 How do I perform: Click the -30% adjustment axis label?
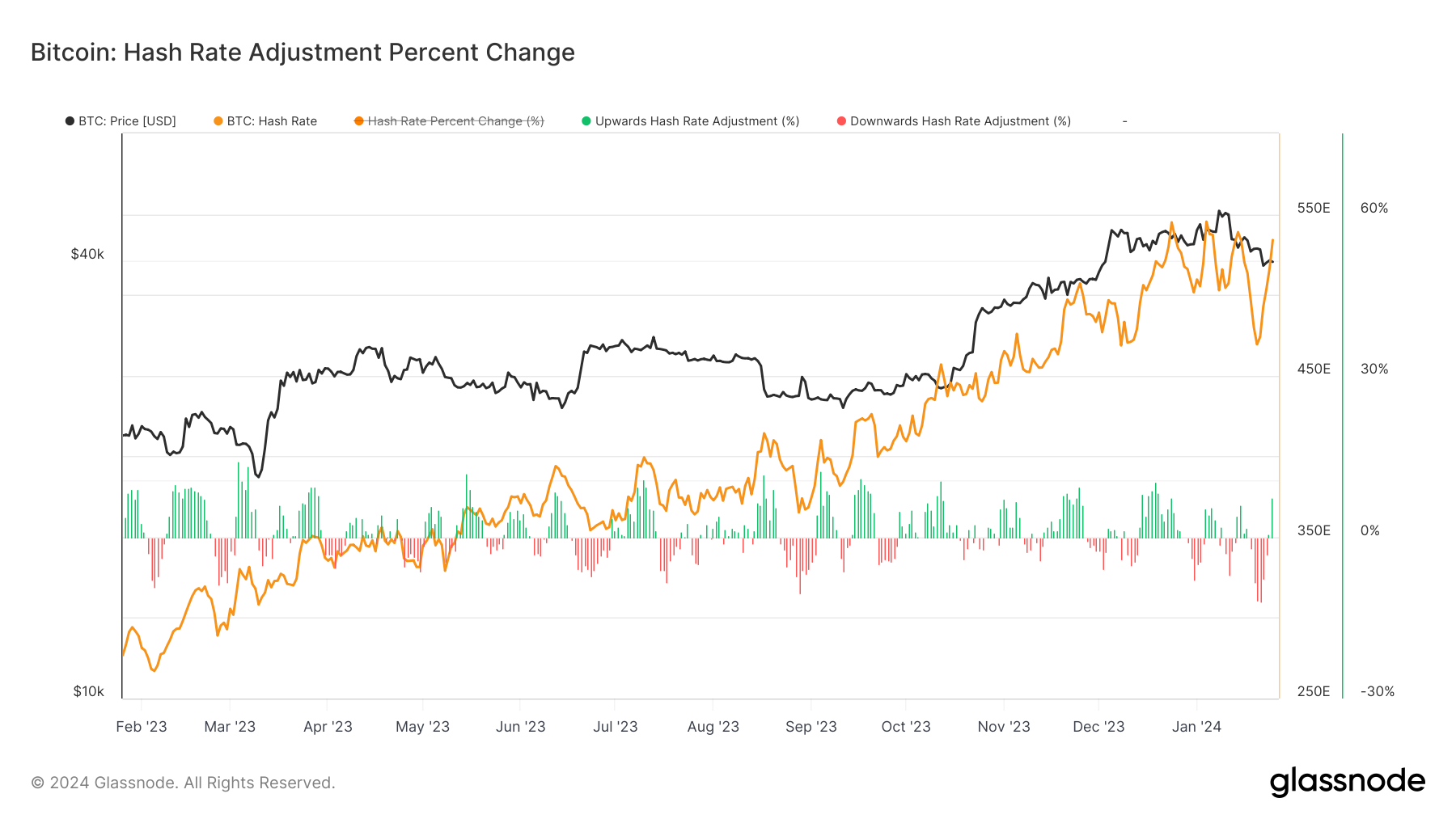click(x=1377, y=691)
